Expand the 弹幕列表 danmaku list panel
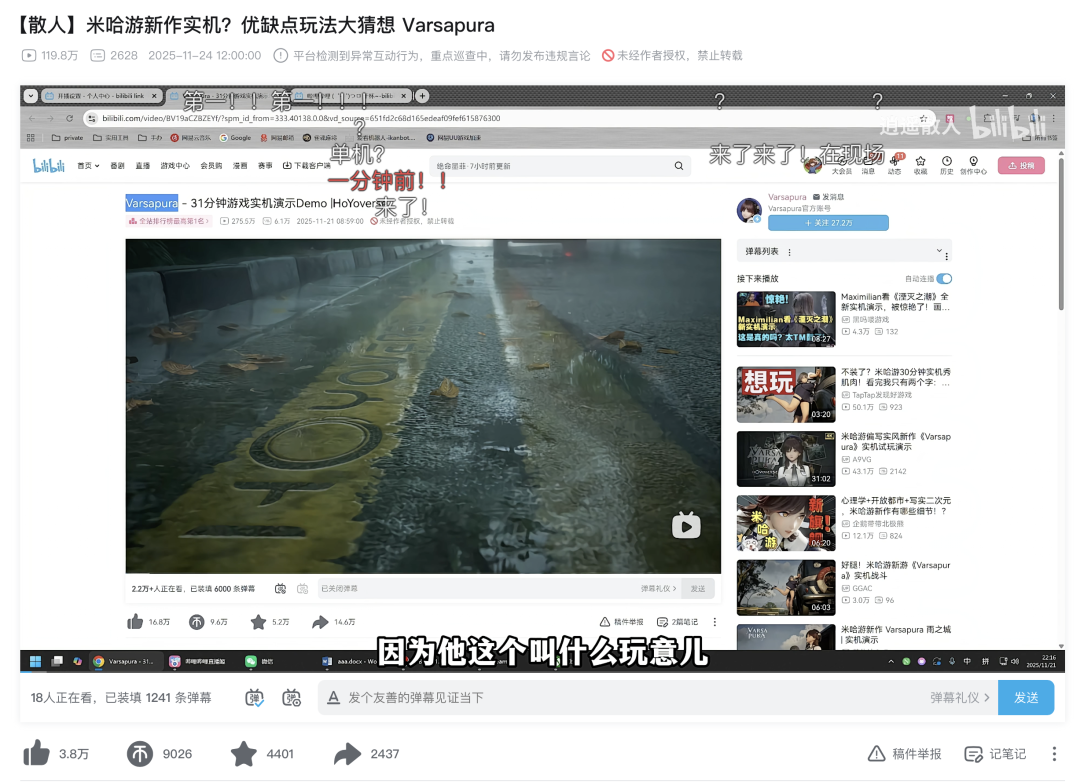This screenshot has height=782, width=1080. tap(939, 252)
